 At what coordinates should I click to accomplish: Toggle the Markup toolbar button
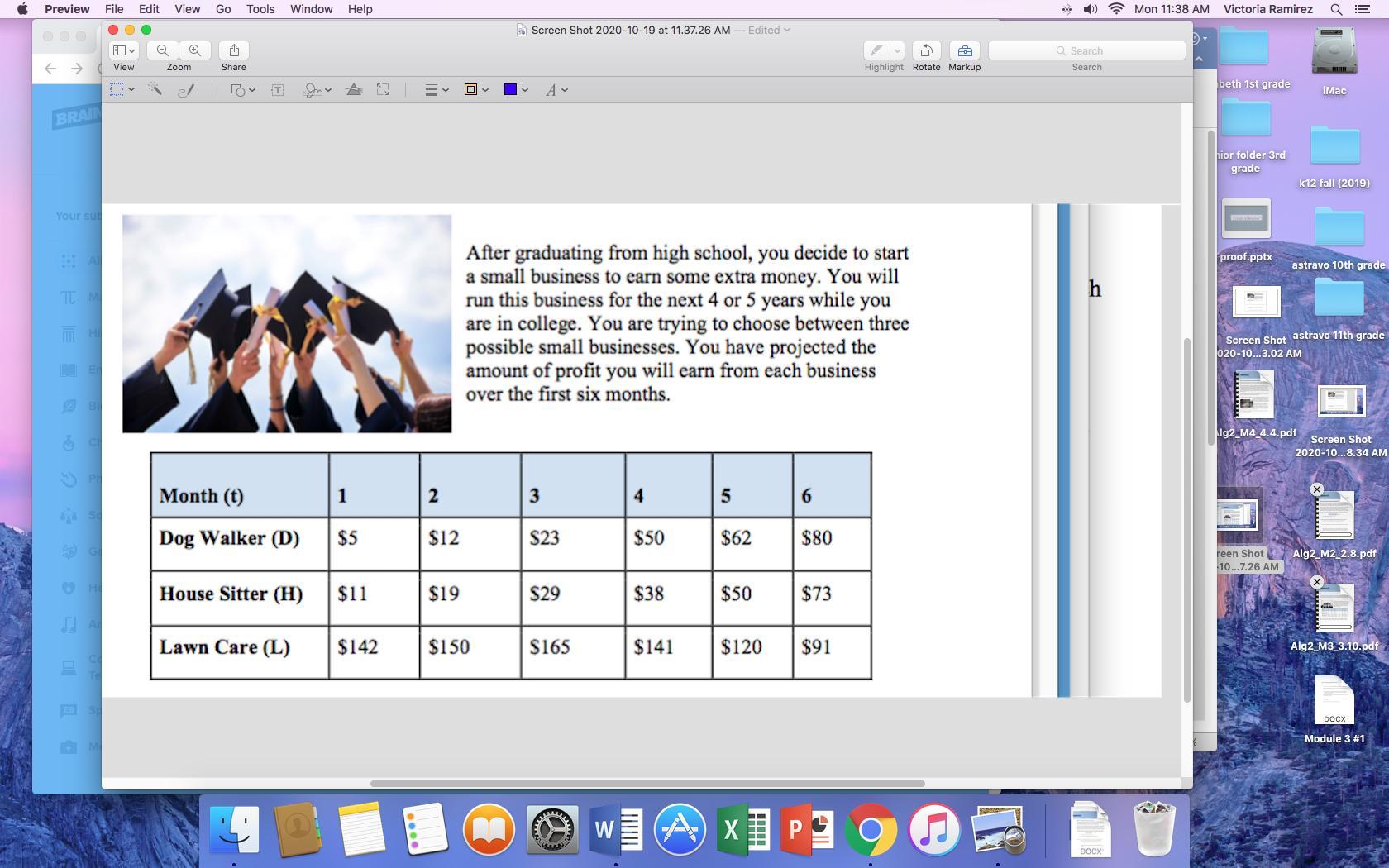pyautogui.click(x=965, y=50)
